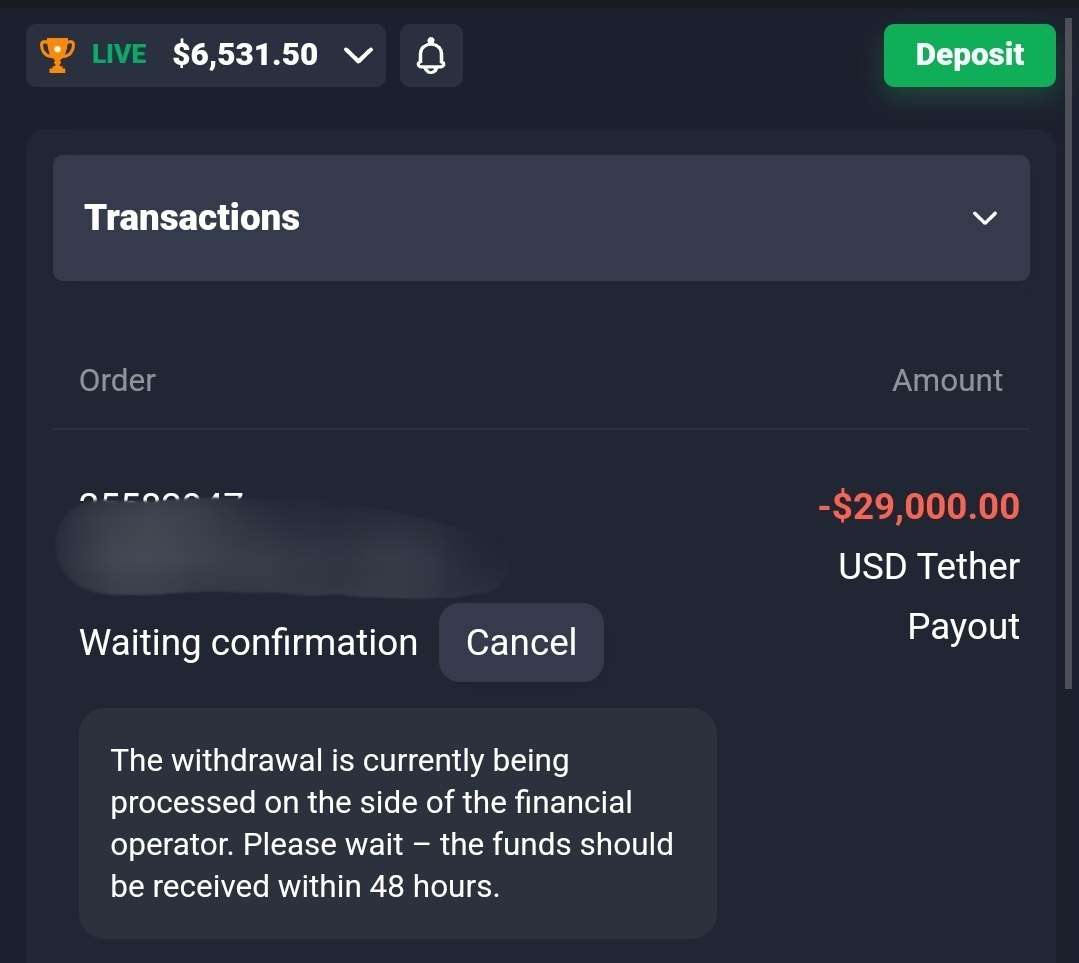Click the LIVE account label
This screenshot has width=1079, height=963.
pos(119,54)
